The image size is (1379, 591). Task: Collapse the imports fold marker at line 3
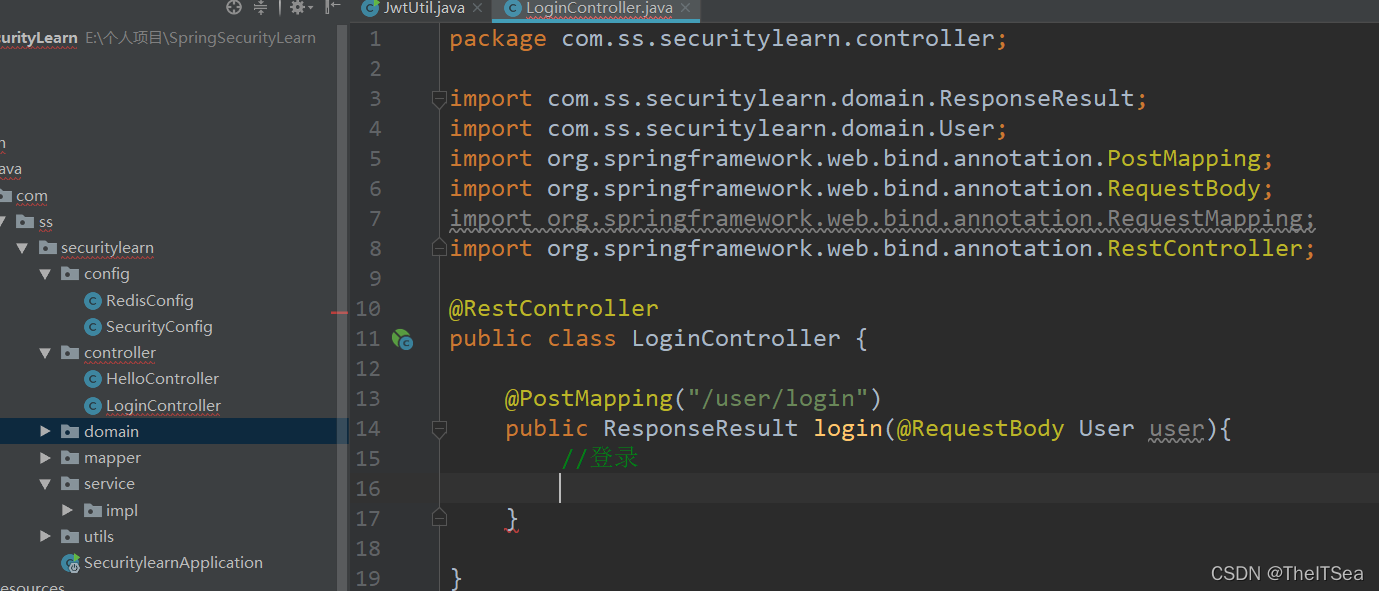coord(439,98)
